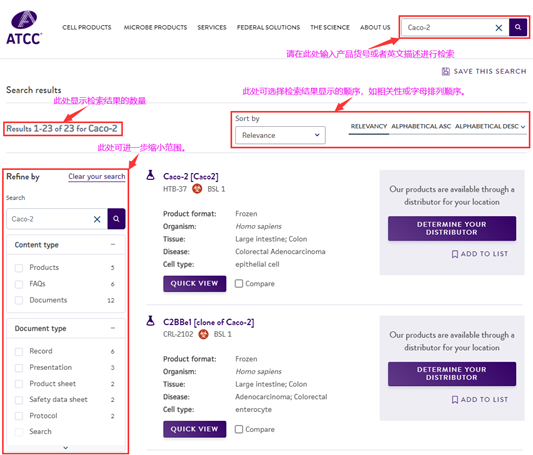533x455 pixels.
Task: Click the ATCC logo
Action: 24,27
